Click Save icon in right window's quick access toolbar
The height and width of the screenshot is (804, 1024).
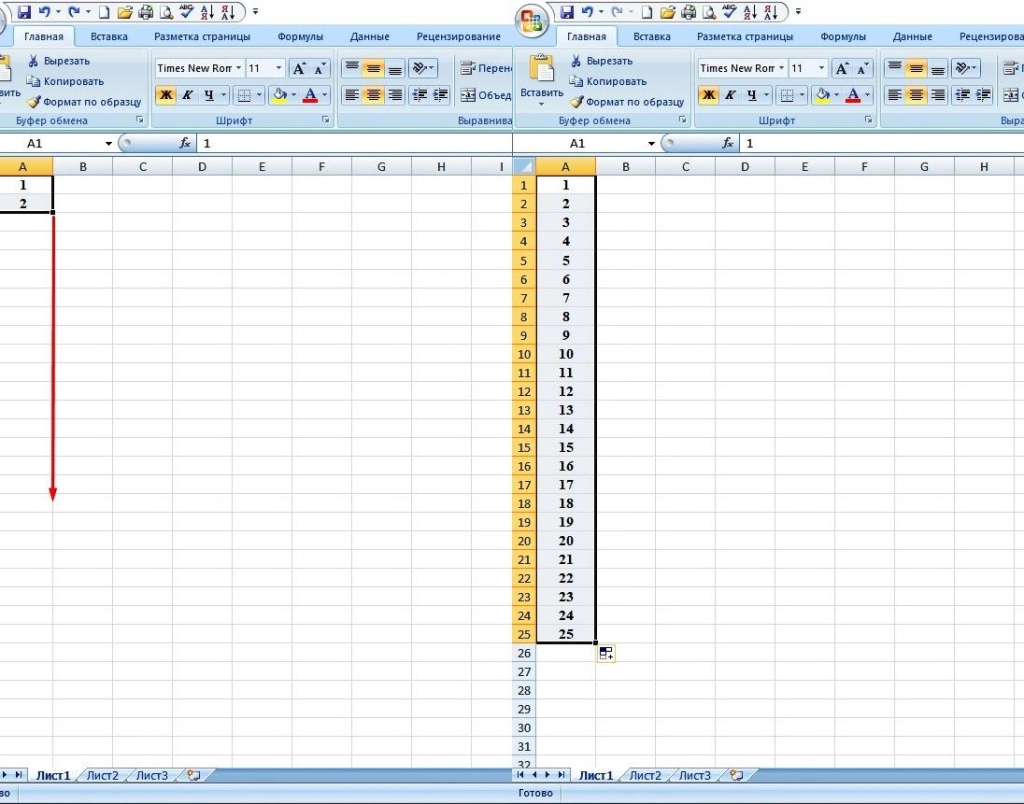(567, 12)
